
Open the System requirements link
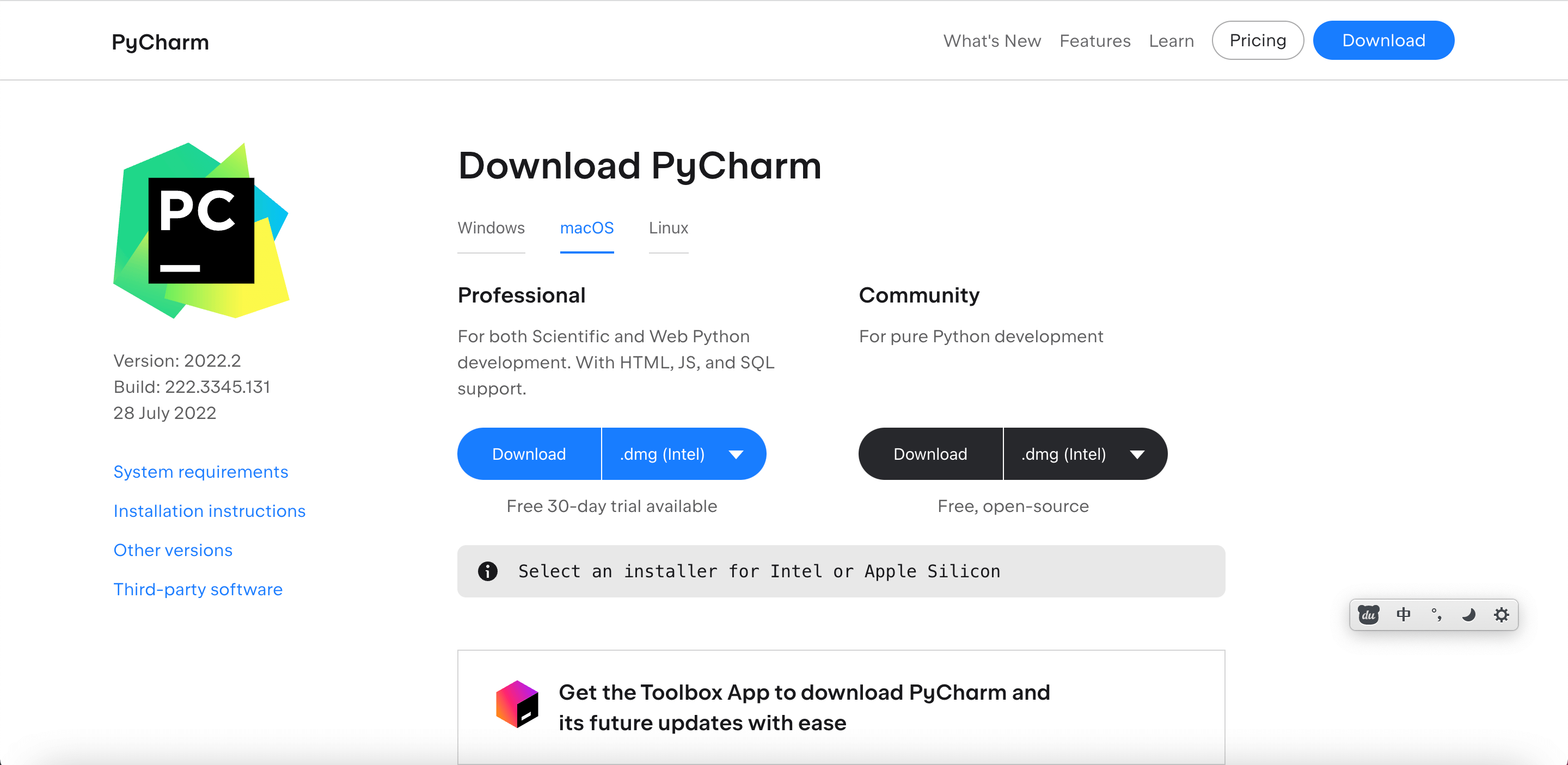pyautogui.click(x=200, y=472)
